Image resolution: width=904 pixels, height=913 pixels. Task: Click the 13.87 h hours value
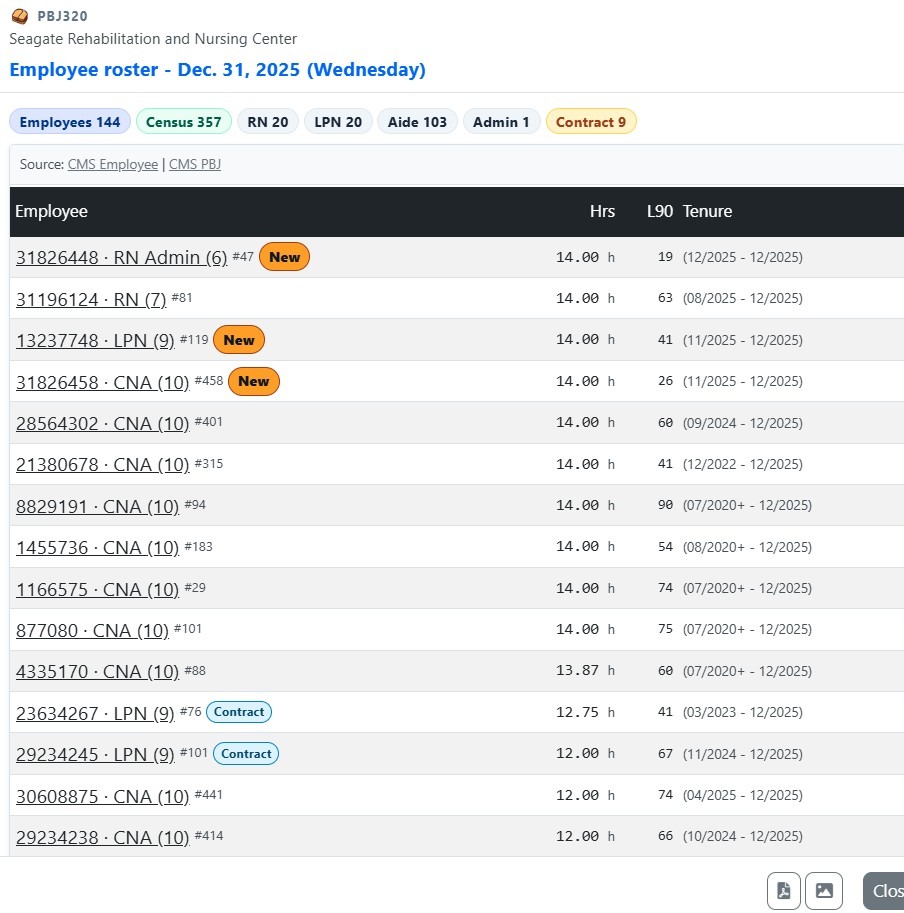(x=585, y=671)
